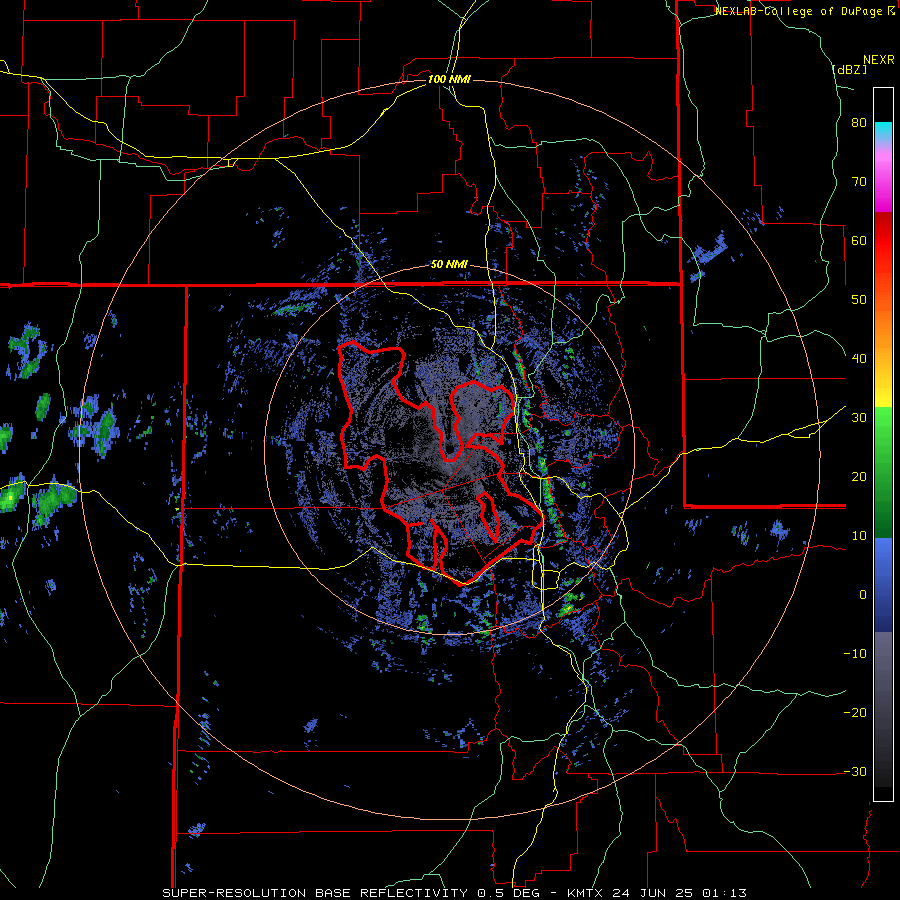Click the -20 value on the dBZ scale
Image resolution: width=900 pixels, height=900 pixels.
(x=855, y=713)
